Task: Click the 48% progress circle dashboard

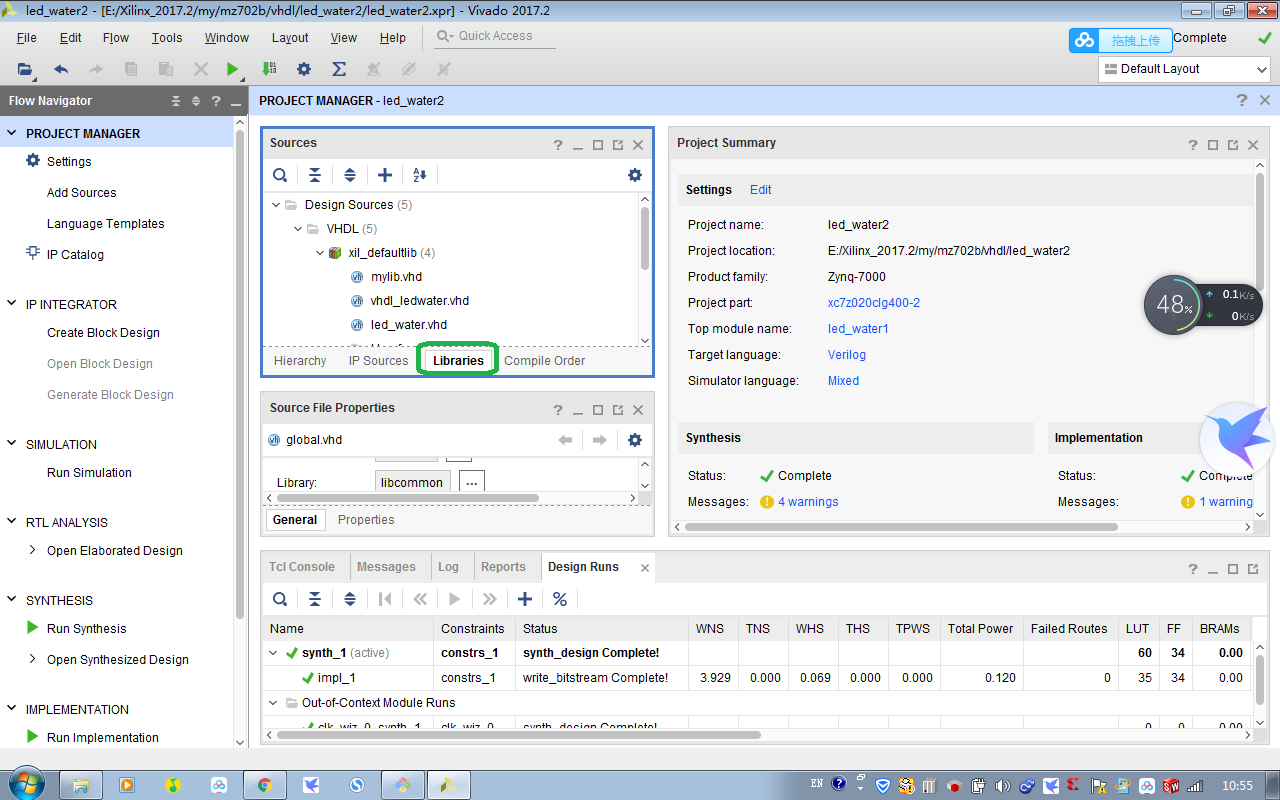Action: click(1173, 303)
